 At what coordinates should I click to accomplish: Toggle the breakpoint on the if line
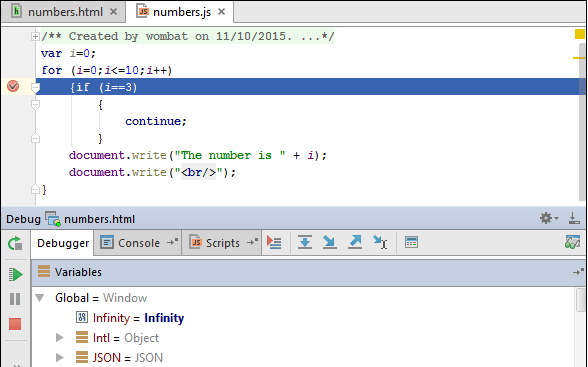[x=13, y=86]
